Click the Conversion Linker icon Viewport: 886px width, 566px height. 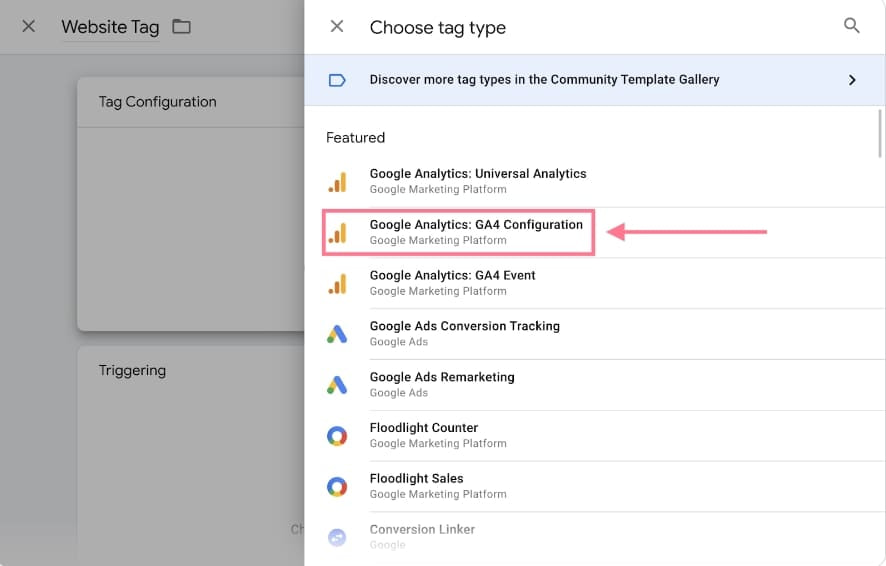point(337,537)
